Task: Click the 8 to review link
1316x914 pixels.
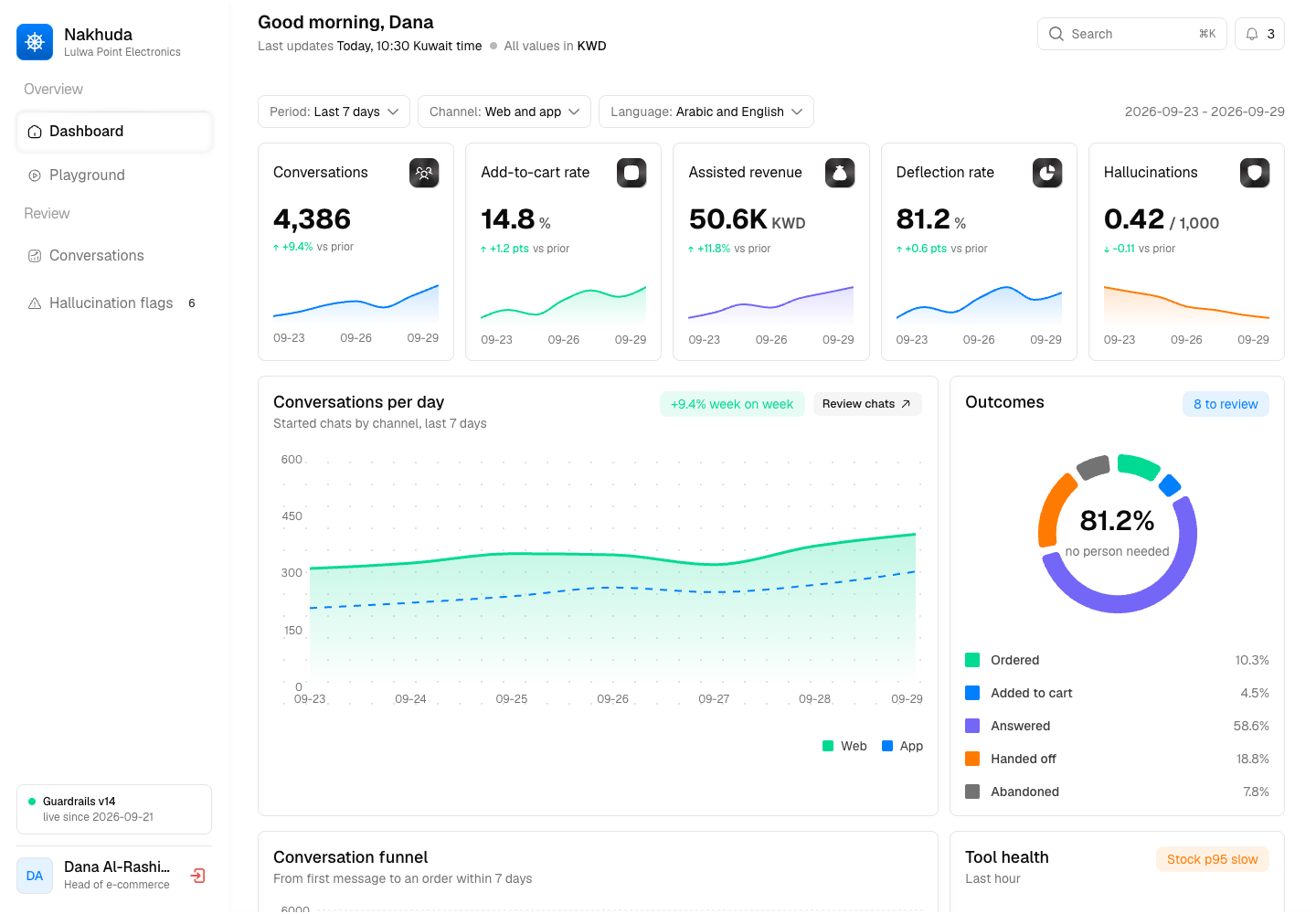Action: [1226, 404]
